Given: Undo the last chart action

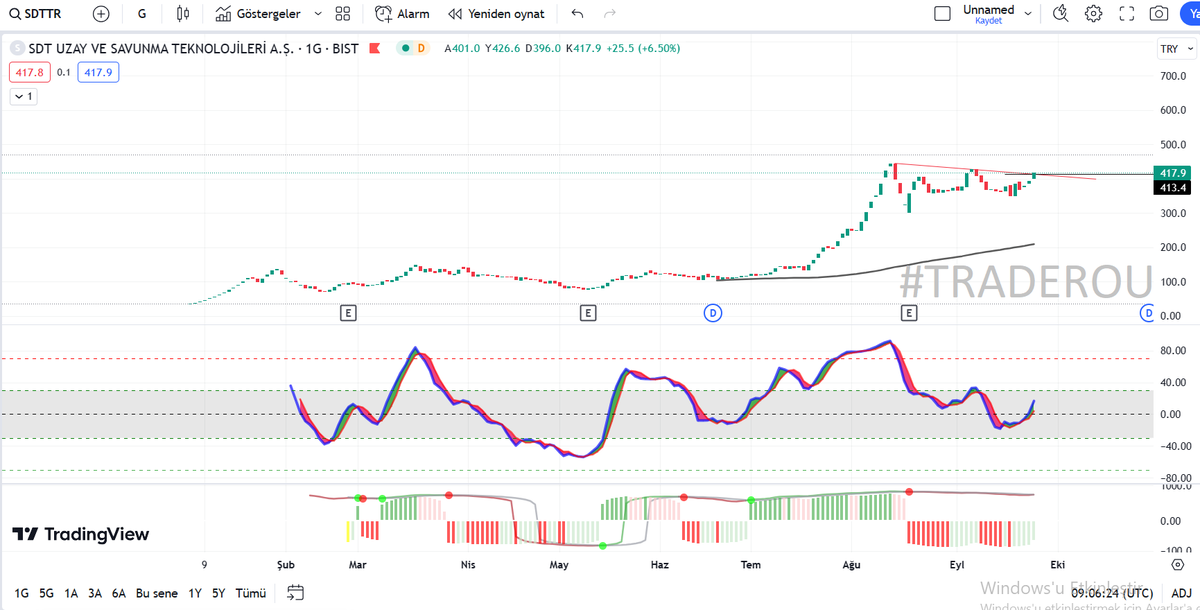Looking at the screenshot, I should coord(577,14).
